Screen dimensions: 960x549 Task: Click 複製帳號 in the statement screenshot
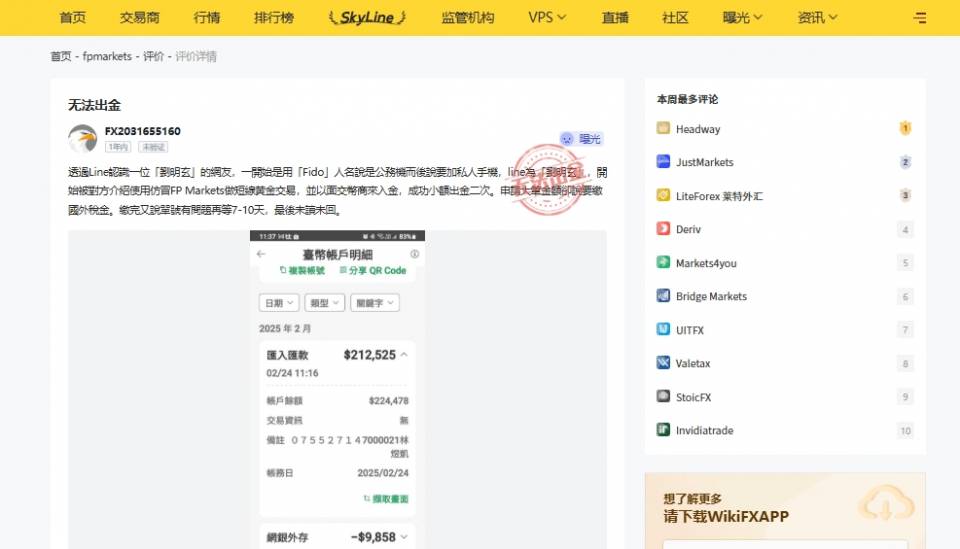[302, 271]
